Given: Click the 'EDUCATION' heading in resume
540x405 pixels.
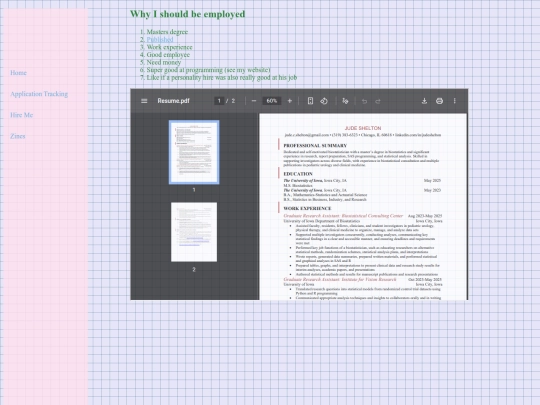Looking at the screenshot, I should tap(298, 174).
